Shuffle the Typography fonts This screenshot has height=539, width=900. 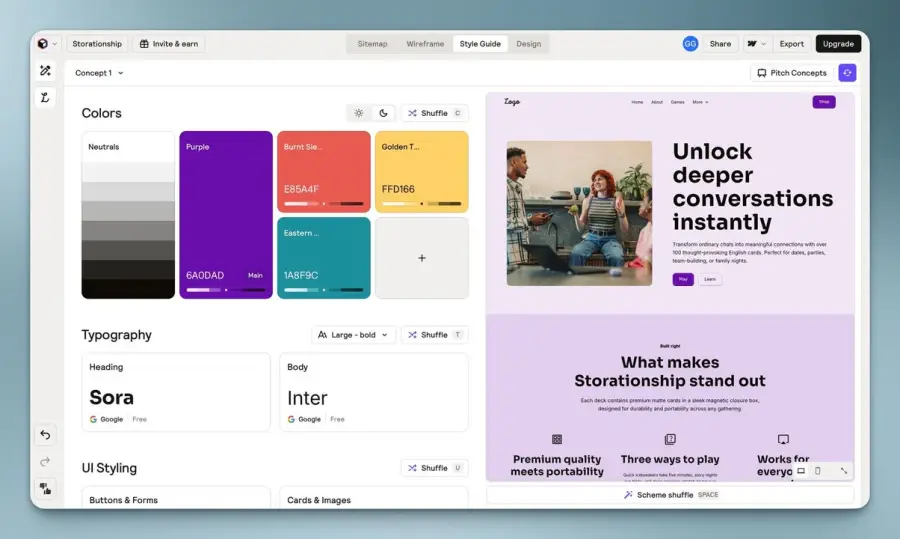click(435, 335)
